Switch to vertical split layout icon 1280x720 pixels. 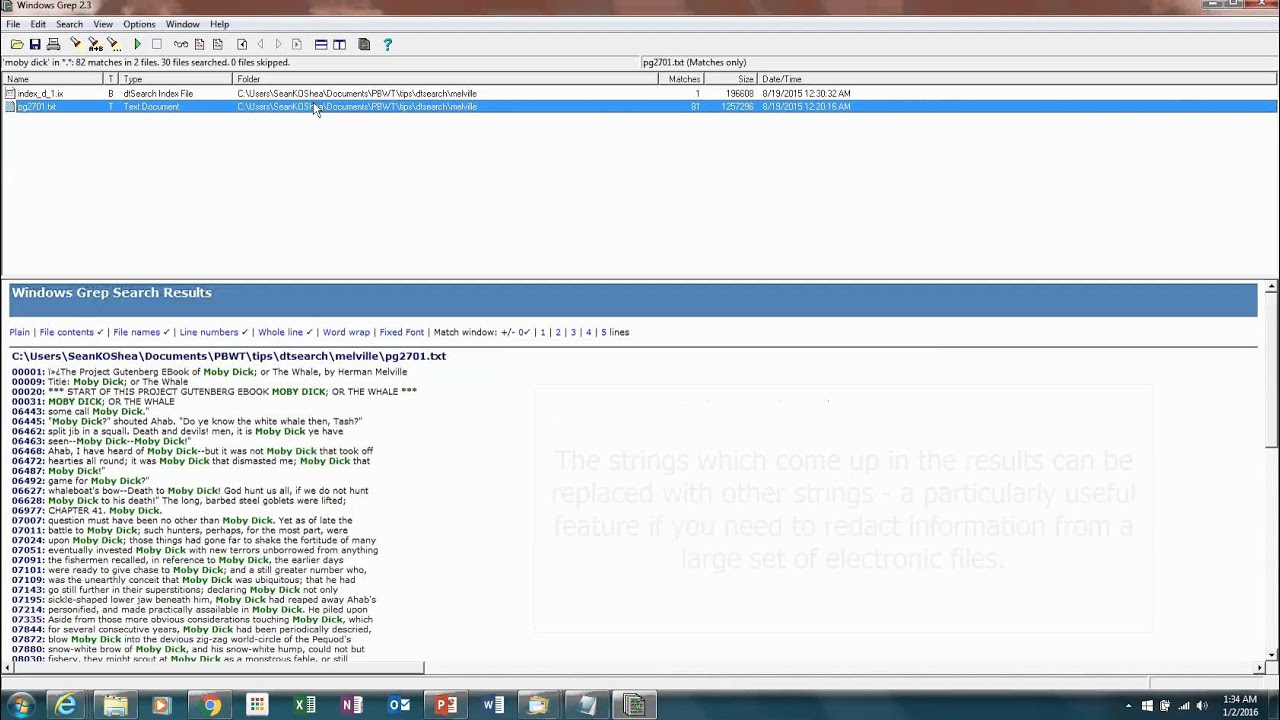[340, 44]
